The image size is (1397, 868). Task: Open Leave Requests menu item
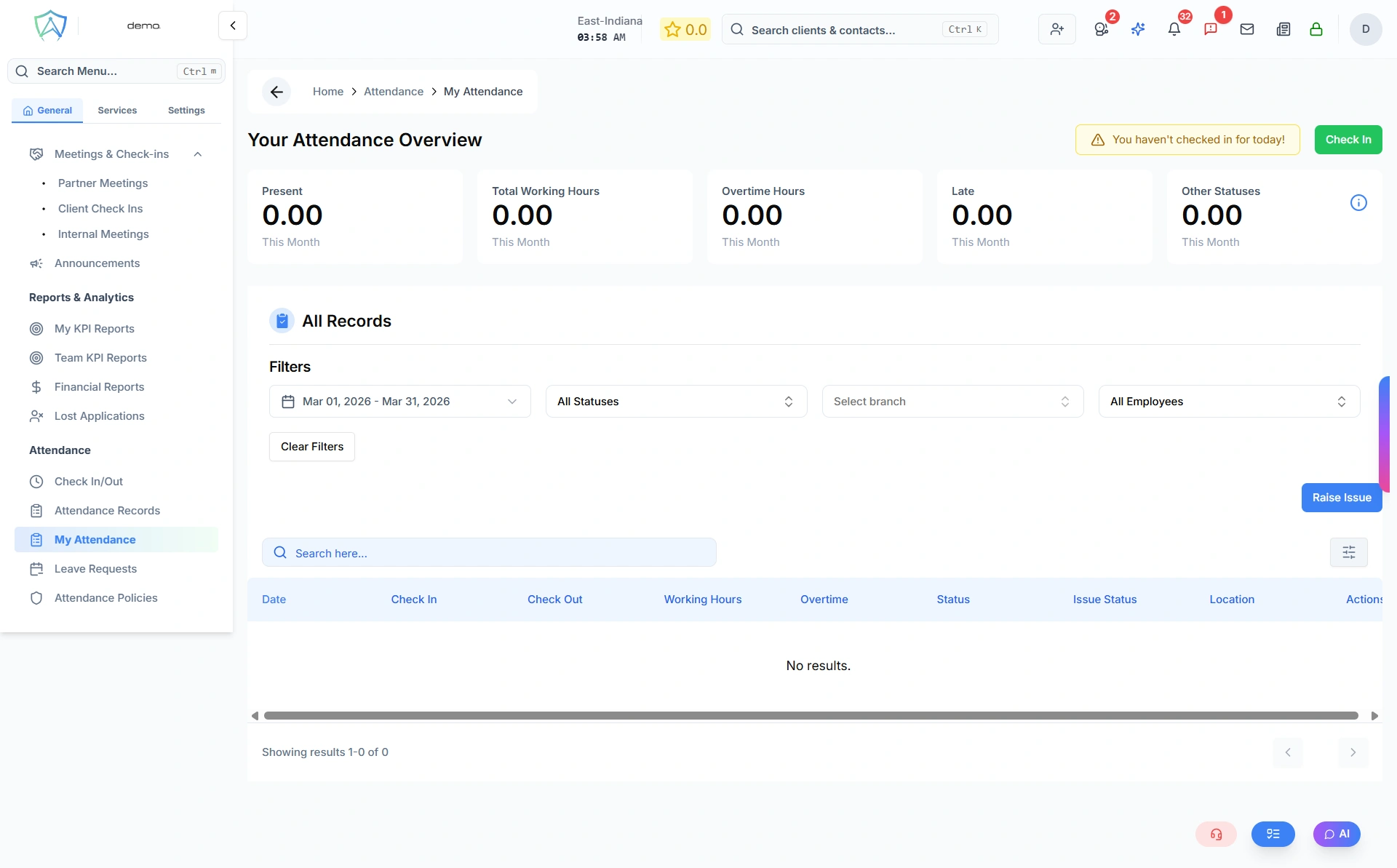tap(95, 569)
